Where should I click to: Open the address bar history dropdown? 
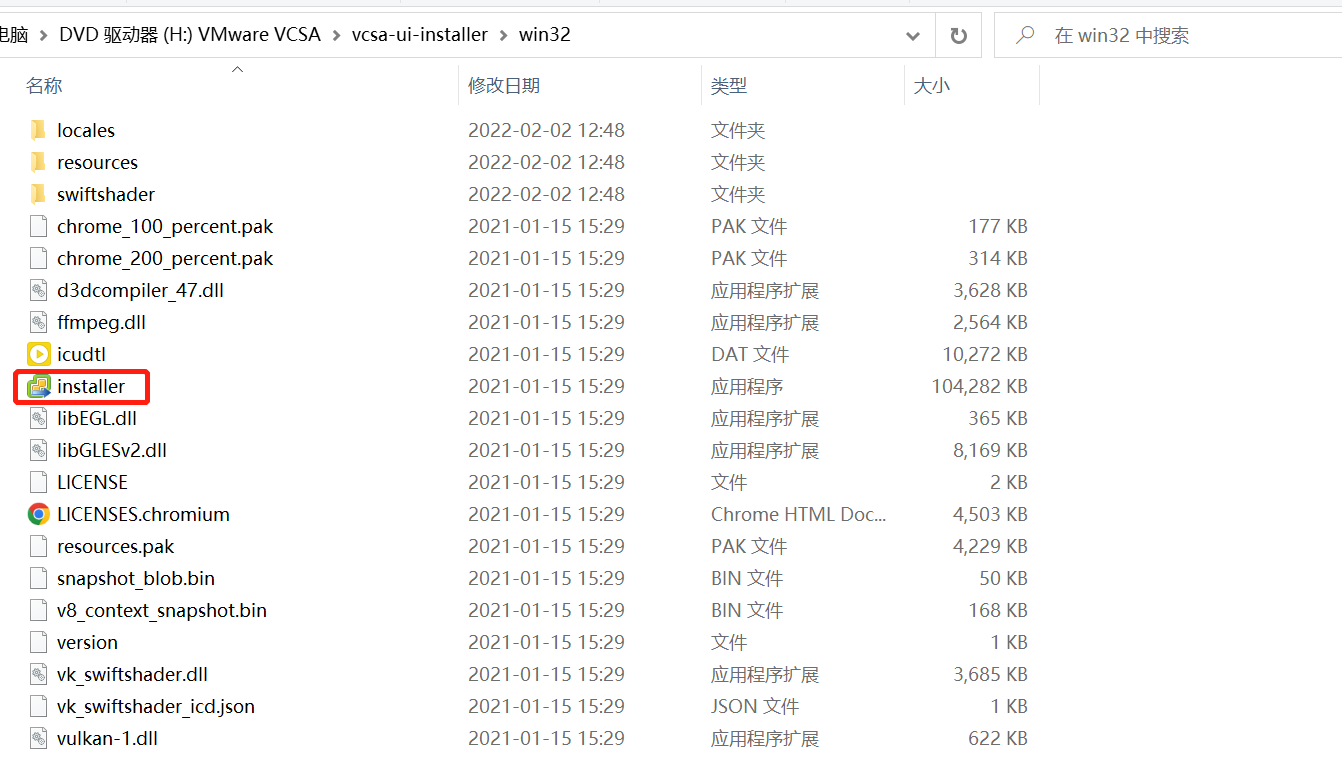[x=912, y=35]
